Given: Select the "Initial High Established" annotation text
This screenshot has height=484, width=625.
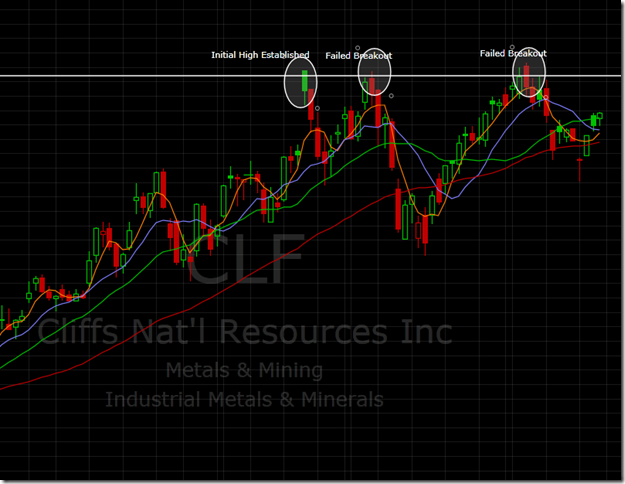Looking at the screenshot, I should (x=260, y=55).
